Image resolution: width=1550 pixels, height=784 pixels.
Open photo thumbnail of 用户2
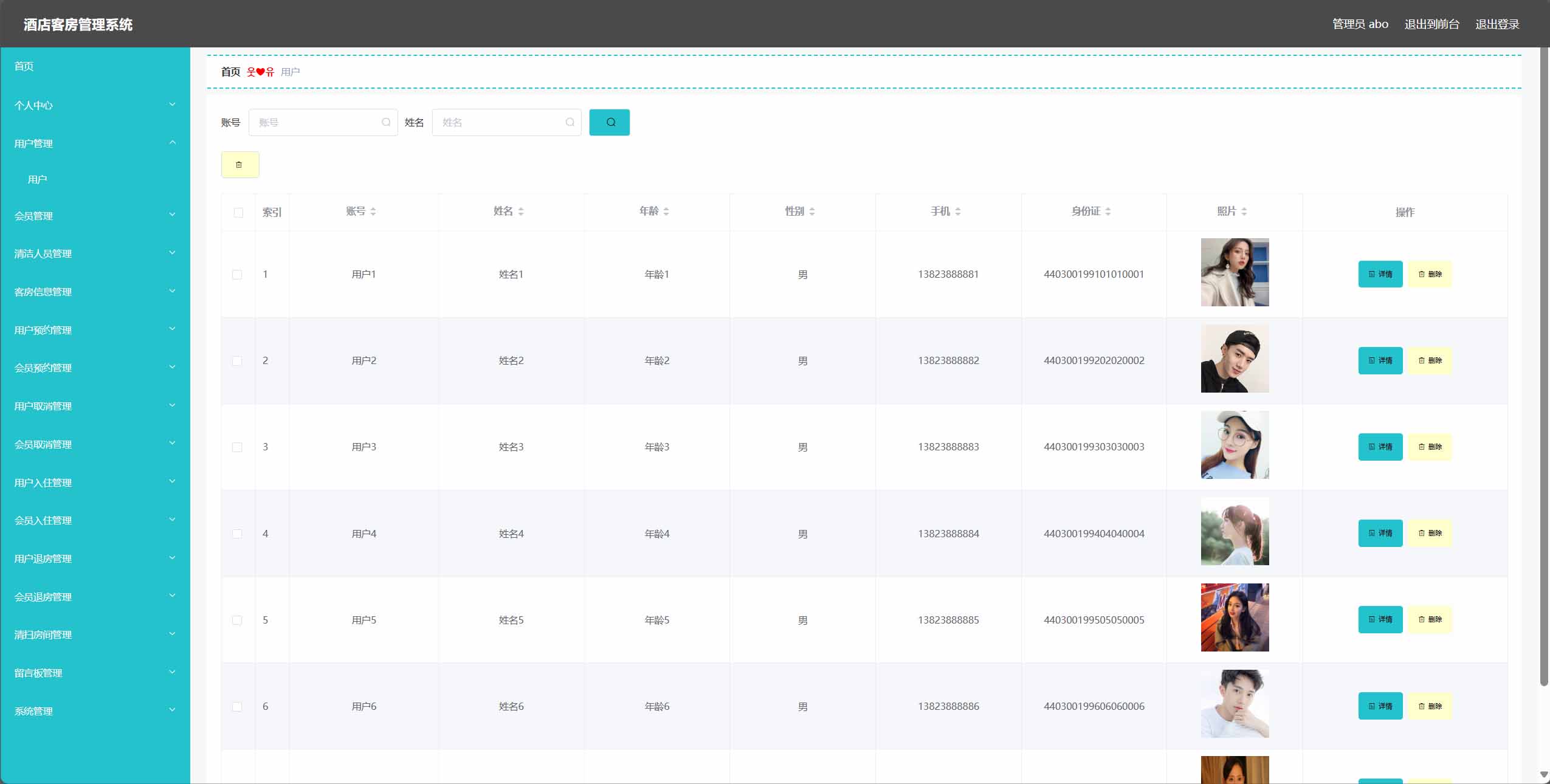coord(1235,359)
